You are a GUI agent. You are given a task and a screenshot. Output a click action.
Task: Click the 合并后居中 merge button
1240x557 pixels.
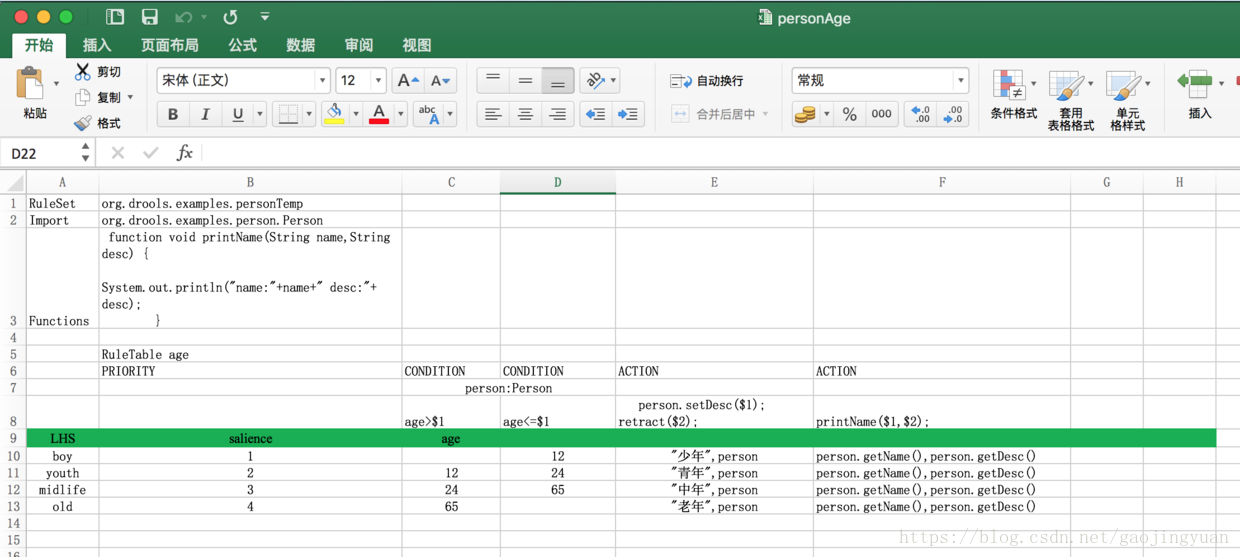coord(713,114)
